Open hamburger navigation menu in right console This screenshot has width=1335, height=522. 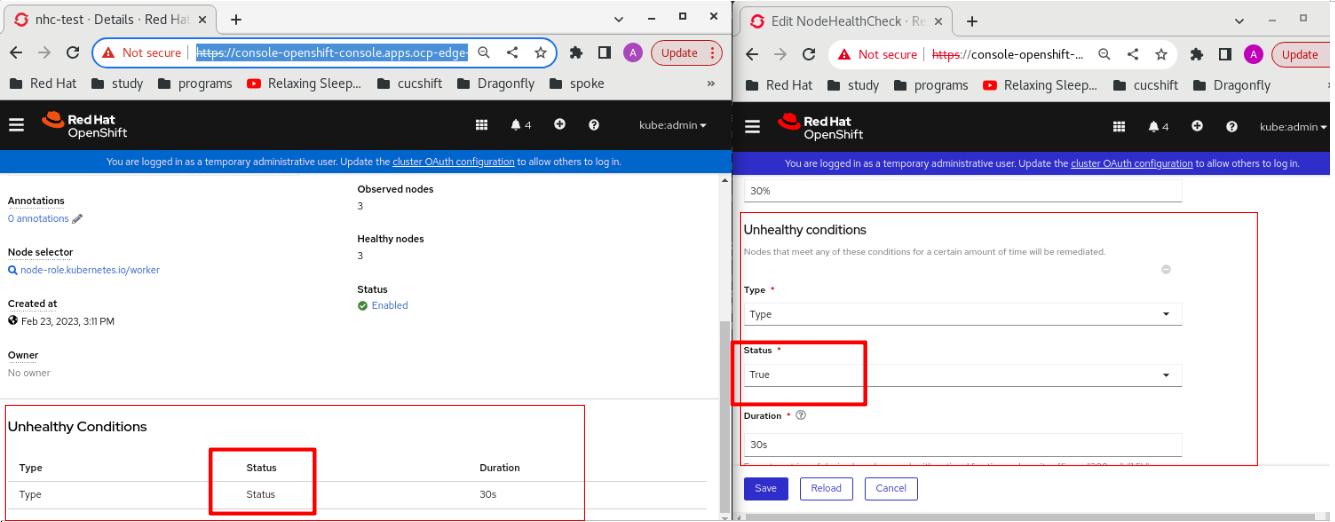tap(753, 126)
